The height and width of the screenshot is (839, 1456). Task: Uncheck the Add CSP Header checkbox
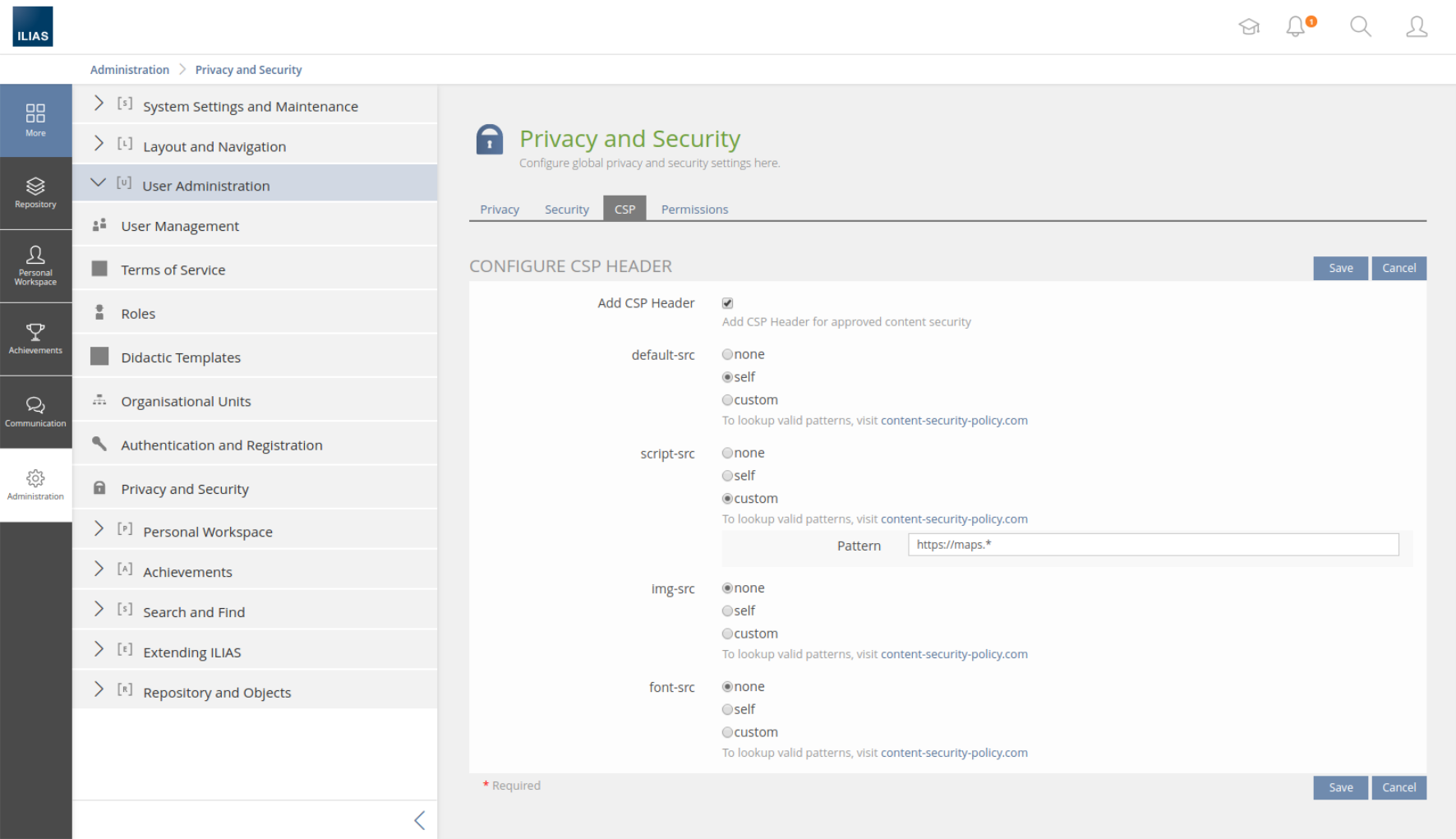(727, 303)
